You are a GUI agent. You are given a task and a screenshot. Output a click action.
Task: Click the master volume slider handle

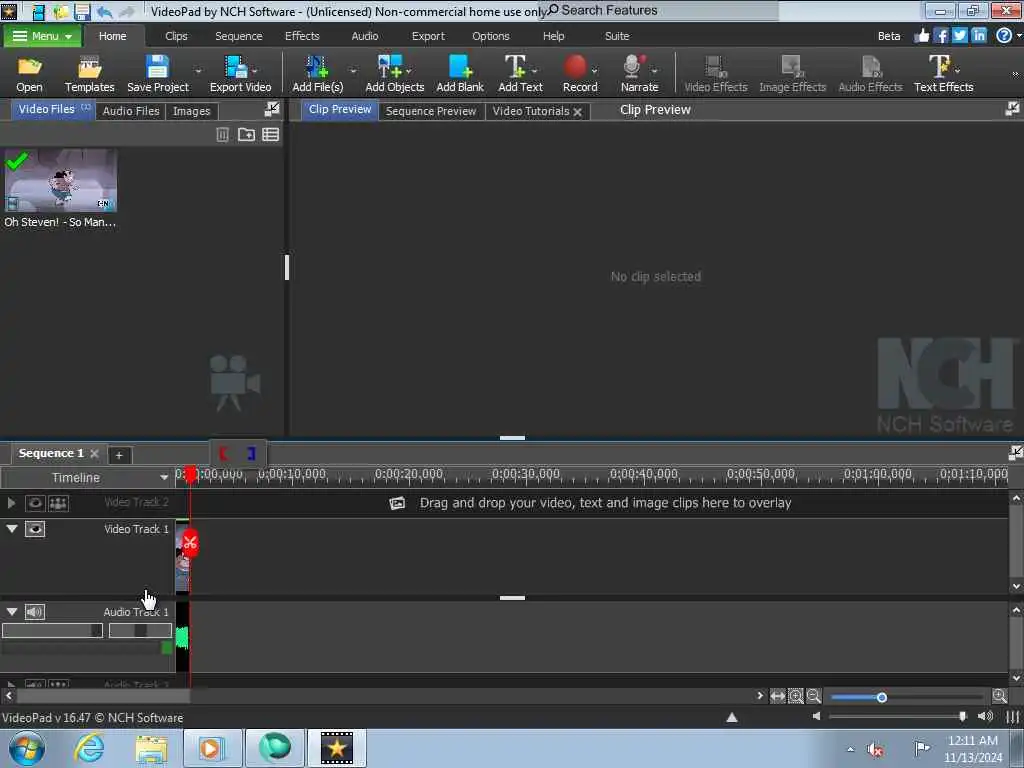(963, 716)
